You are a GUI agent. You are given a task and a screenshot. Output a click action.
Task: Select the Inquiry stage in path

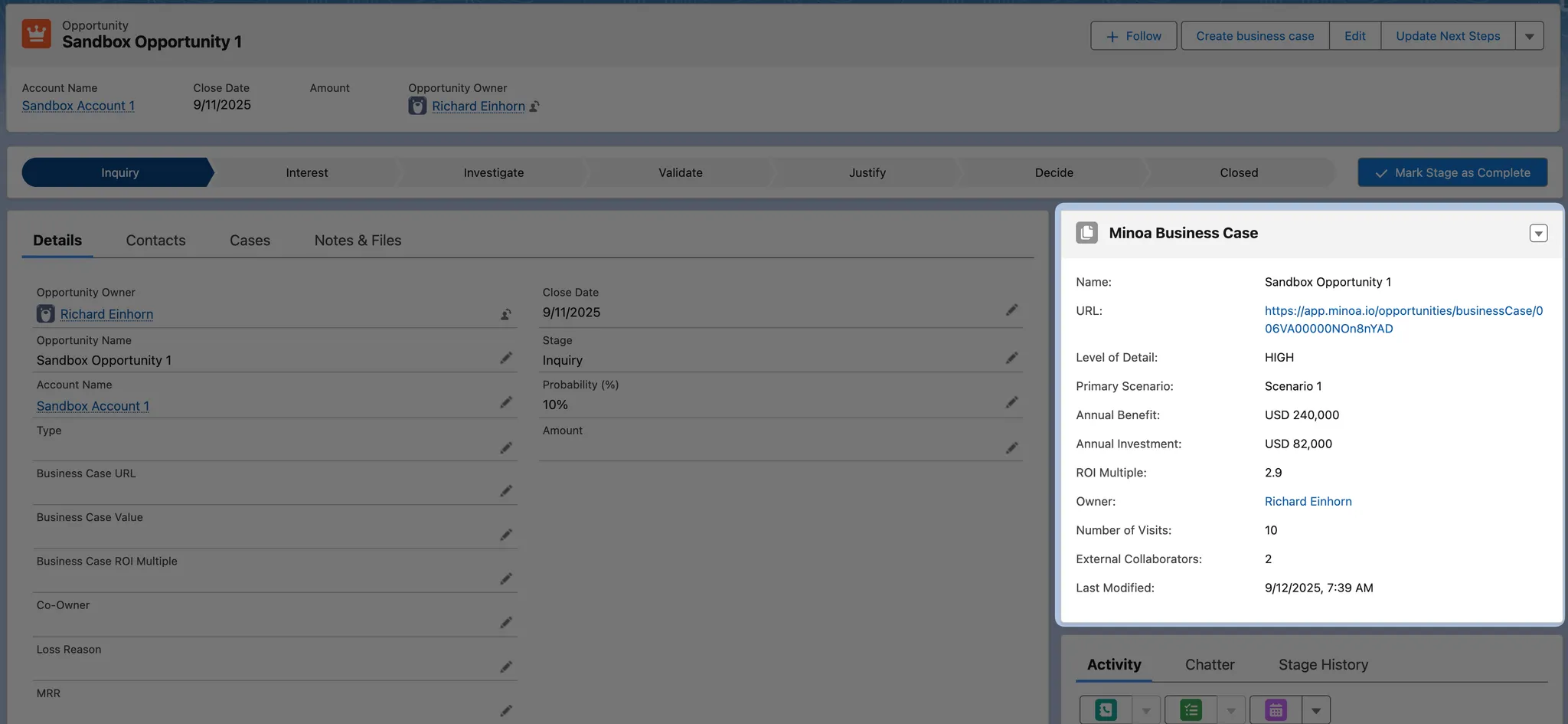119,172
